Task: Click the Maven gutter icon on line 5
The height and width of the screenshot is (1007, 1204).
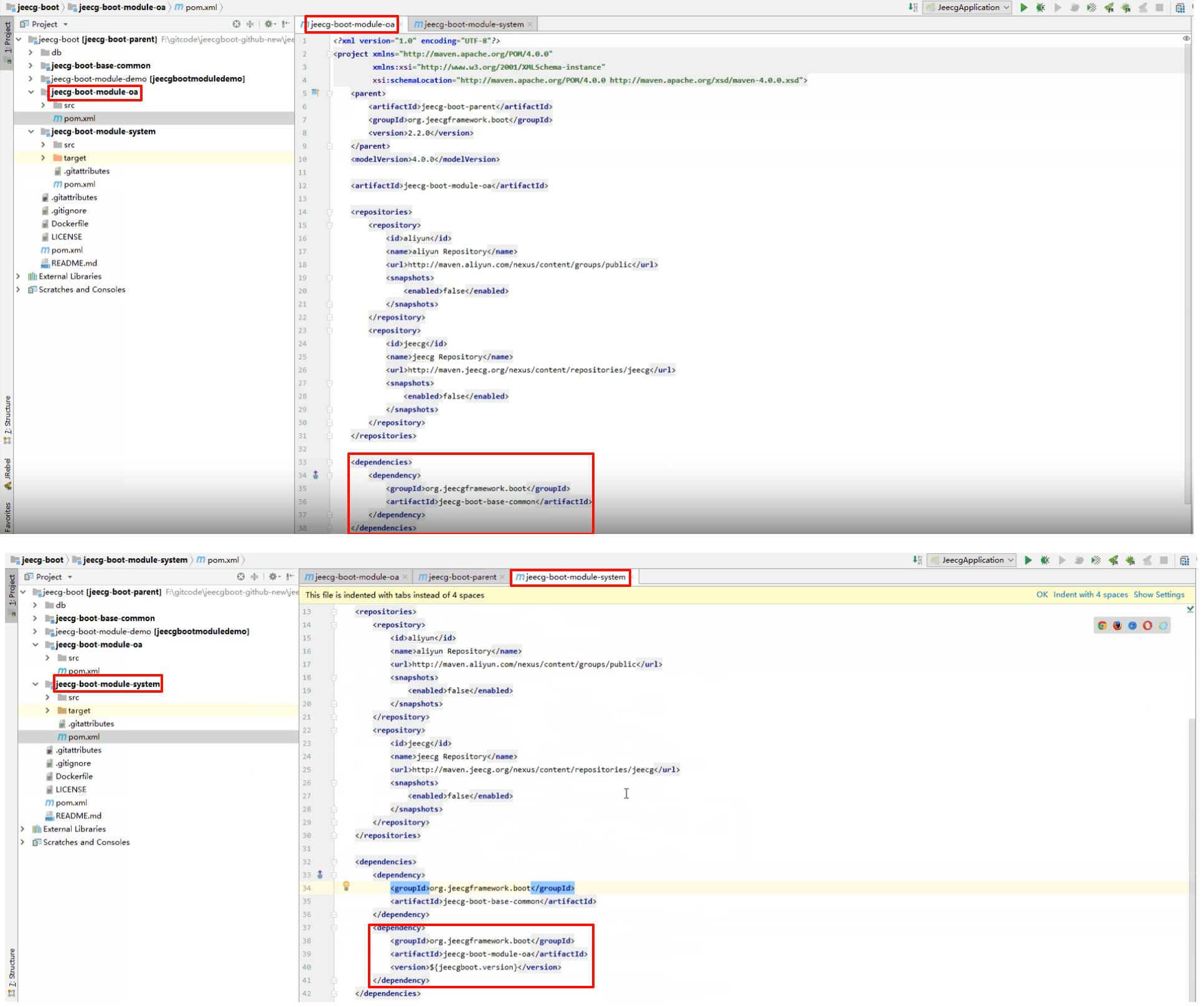Action: pyautogui.click(x=315, y=93)
